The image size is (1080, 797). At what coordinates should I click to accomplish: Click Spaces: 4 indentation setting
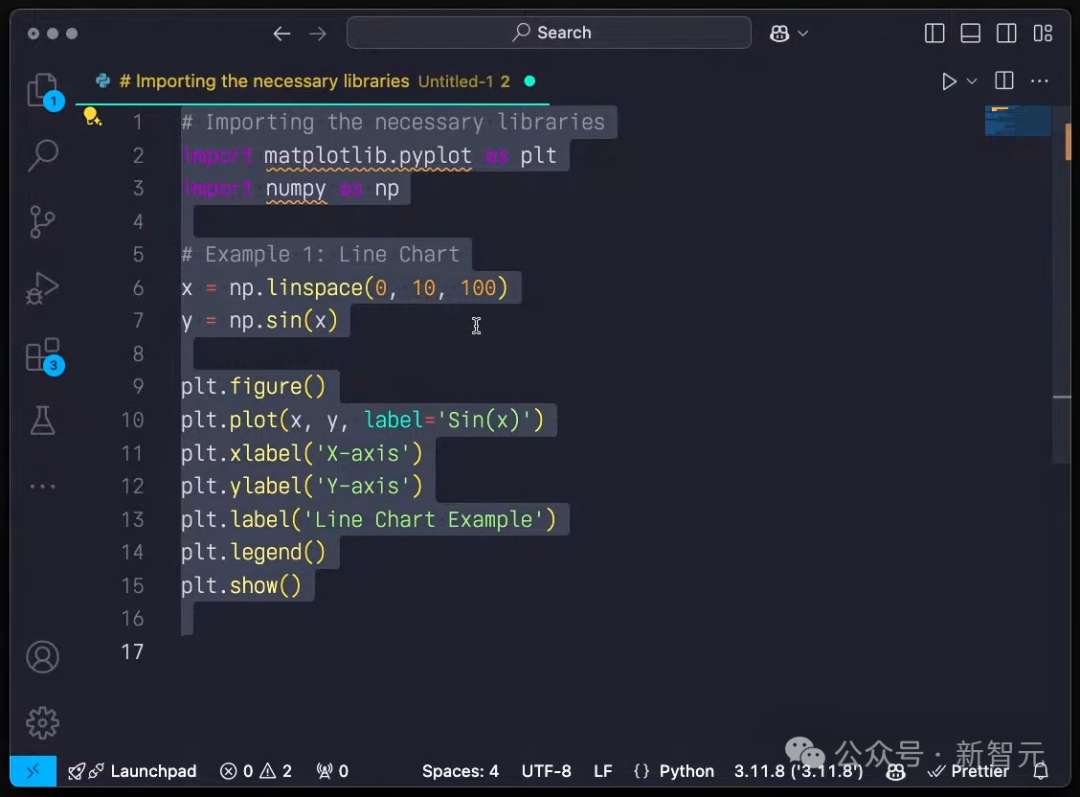(x=460, y=771)
